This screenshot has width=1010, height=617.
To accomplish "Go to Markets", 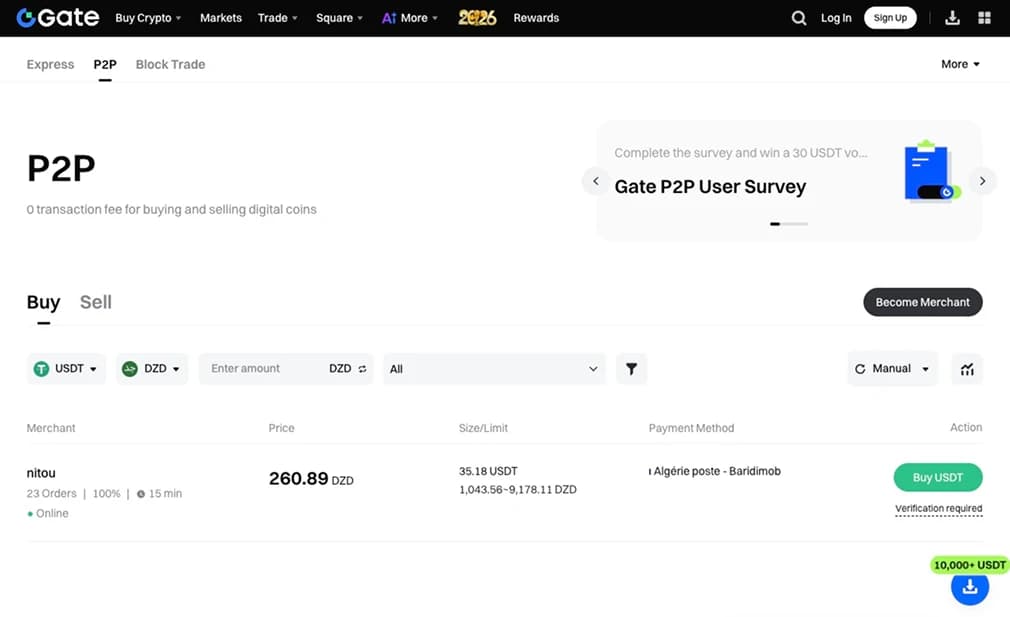I will click(x=221, y=18).
